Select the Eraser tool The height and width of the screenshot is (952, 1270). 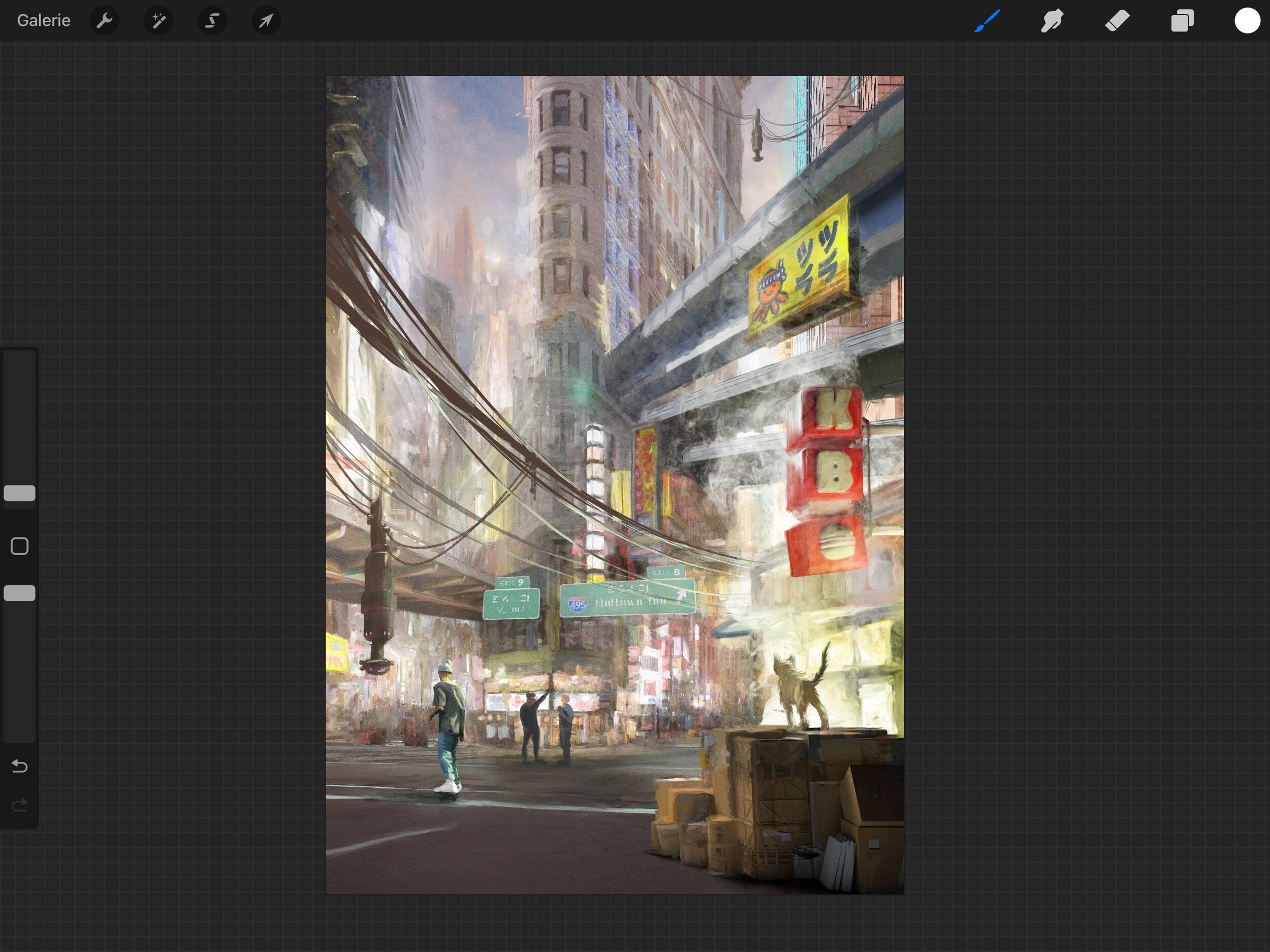click(x=1117, y=21)
